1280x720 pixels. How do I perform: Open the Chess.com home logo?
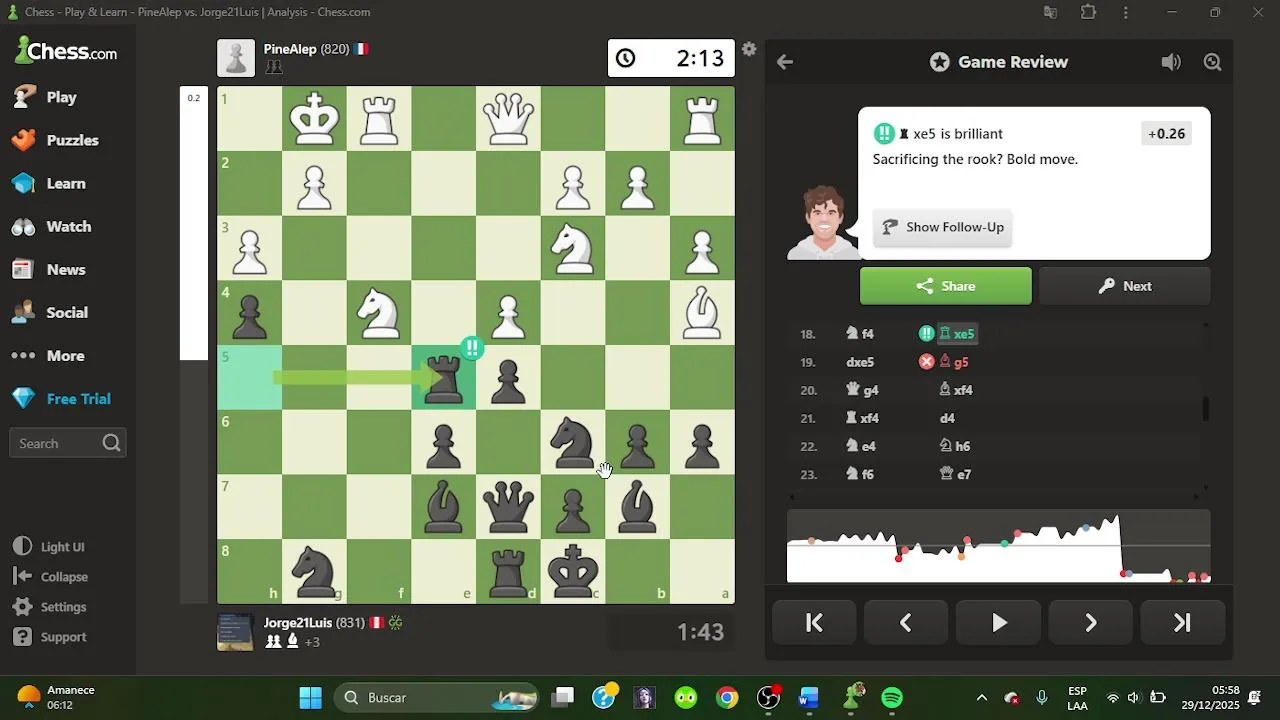tap(66, 51)
